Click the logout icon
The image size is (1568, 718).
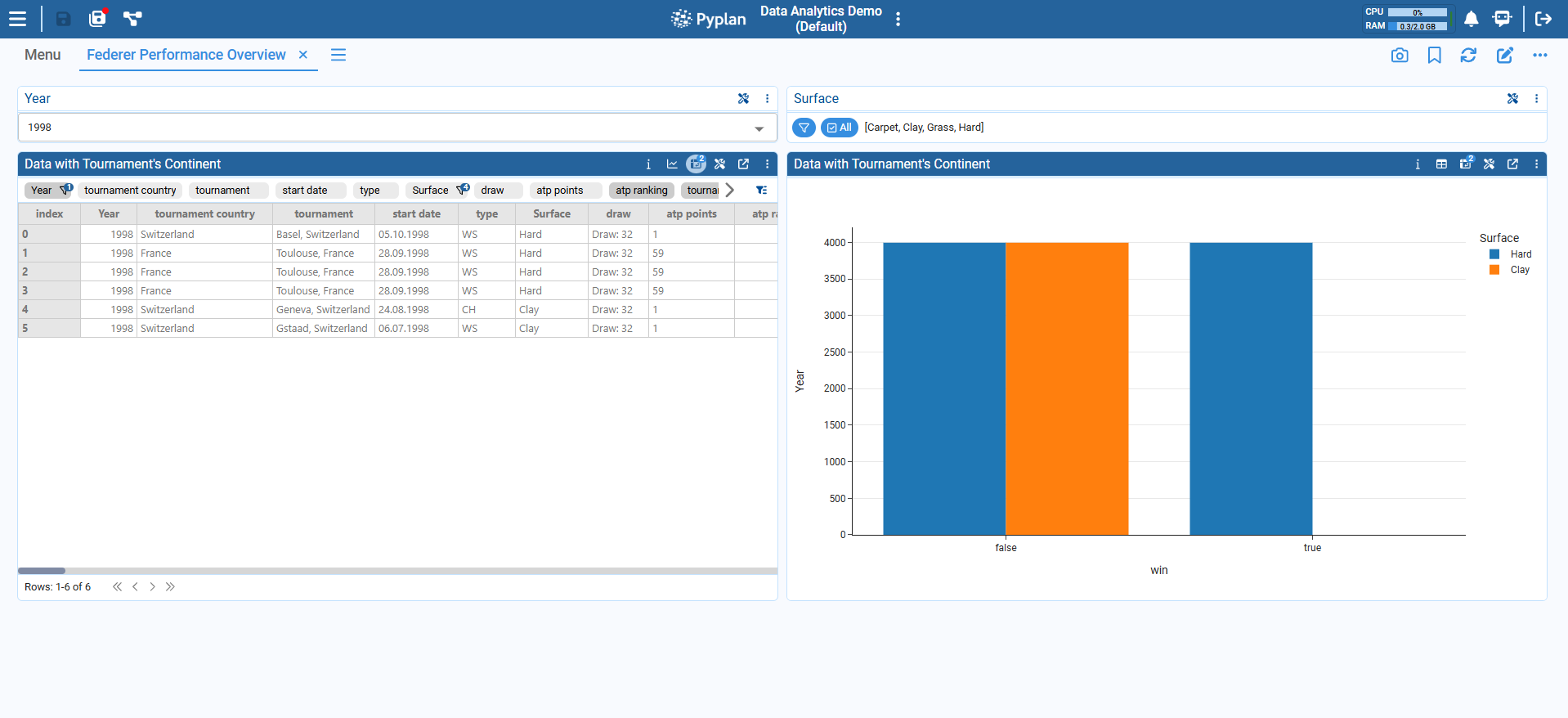coord(1543,19)
